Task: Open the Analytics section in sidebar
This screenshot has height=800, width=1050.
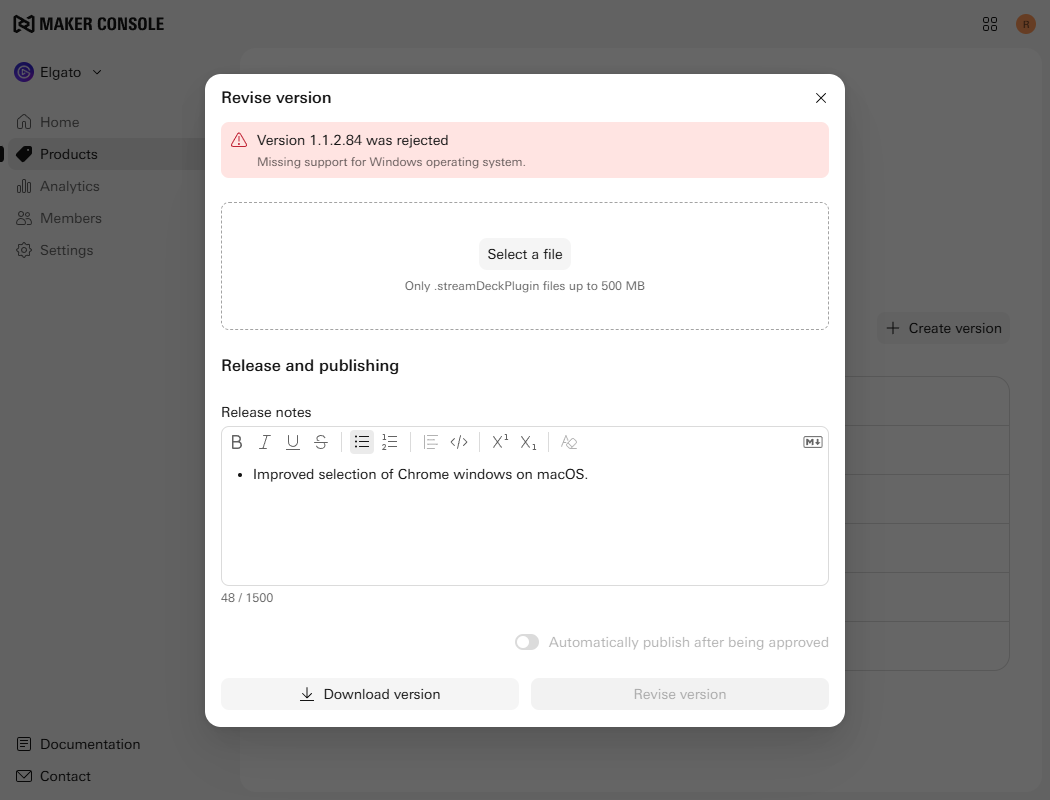Action: pos(69,186)
